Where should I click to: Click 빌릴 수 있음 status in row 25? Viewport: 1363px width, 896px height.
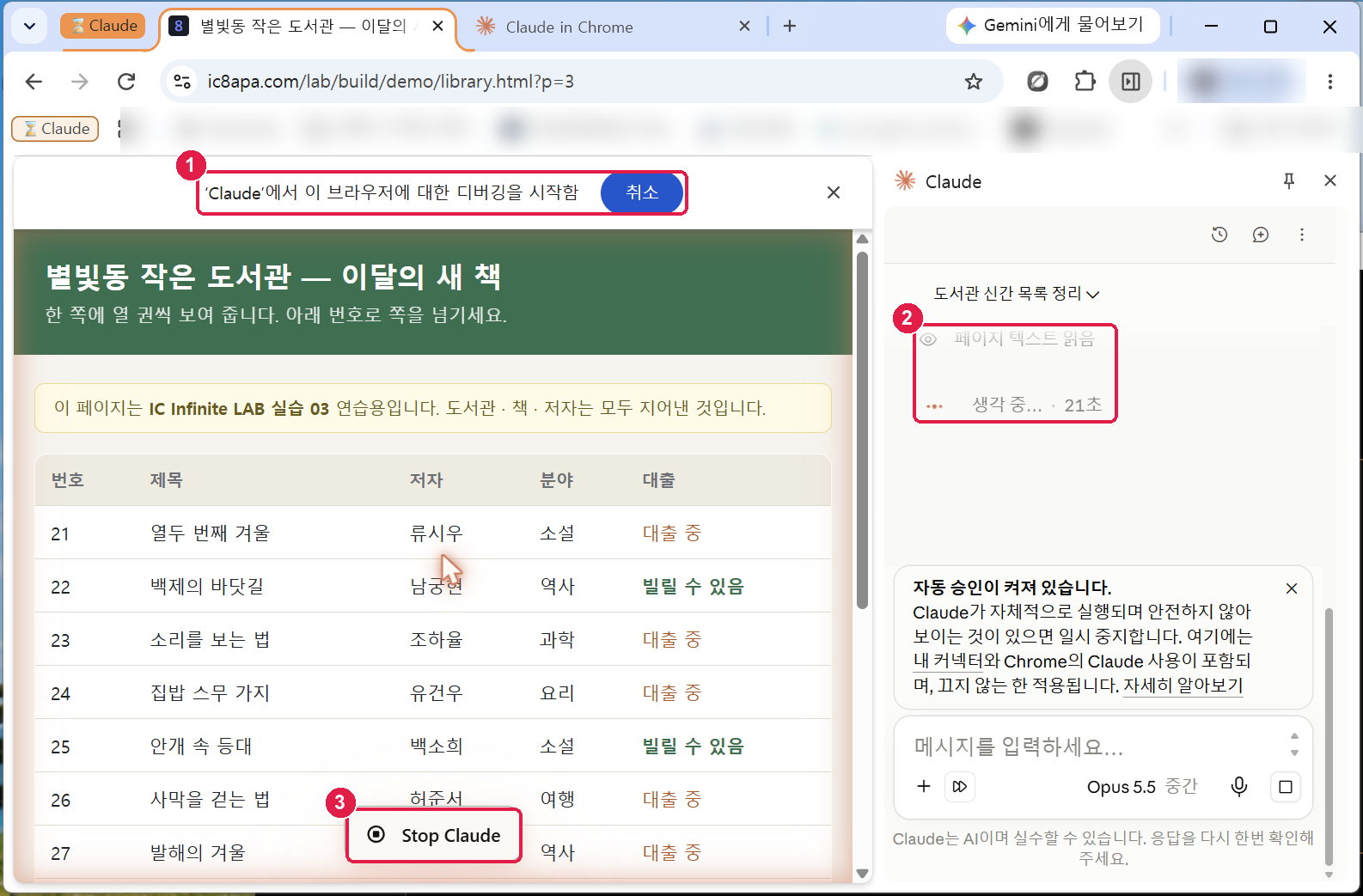pyautogui.click(x=694, y=747)
